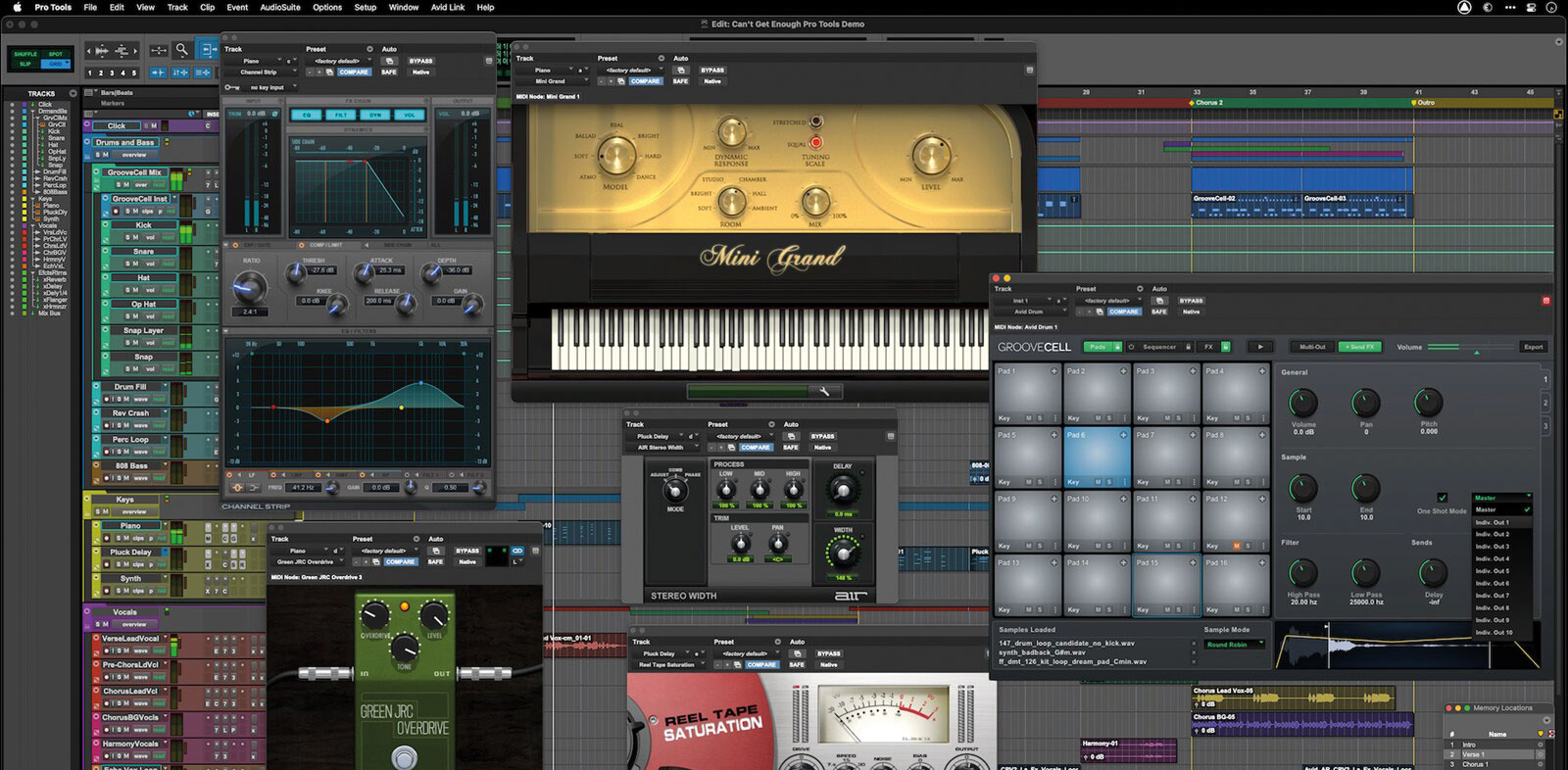This screenshot has height=770, width=1568.
Task: Open the Setup menu
Action: point(365,7)
